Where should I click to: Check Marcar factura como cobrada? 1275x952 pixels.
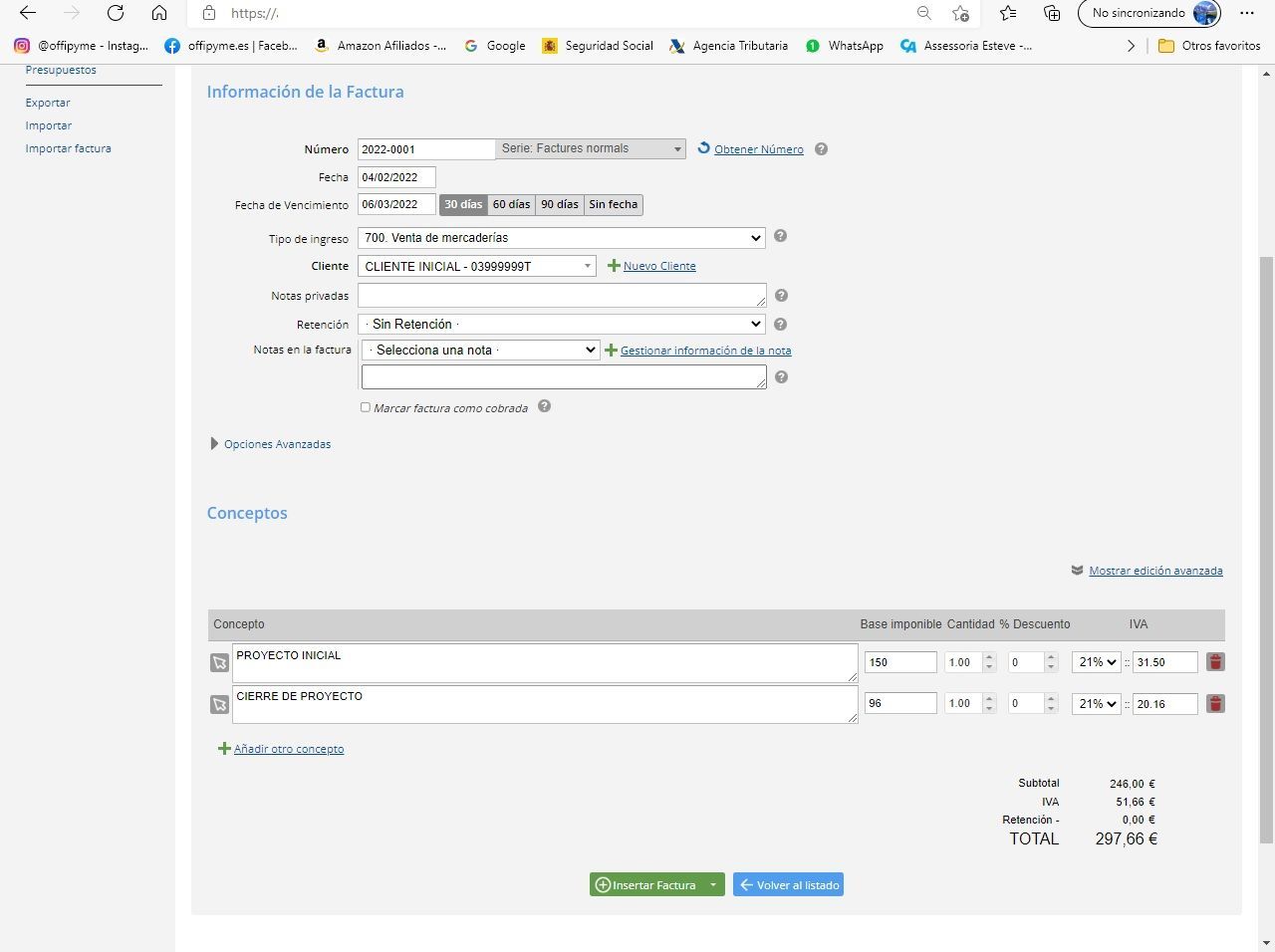366,407
